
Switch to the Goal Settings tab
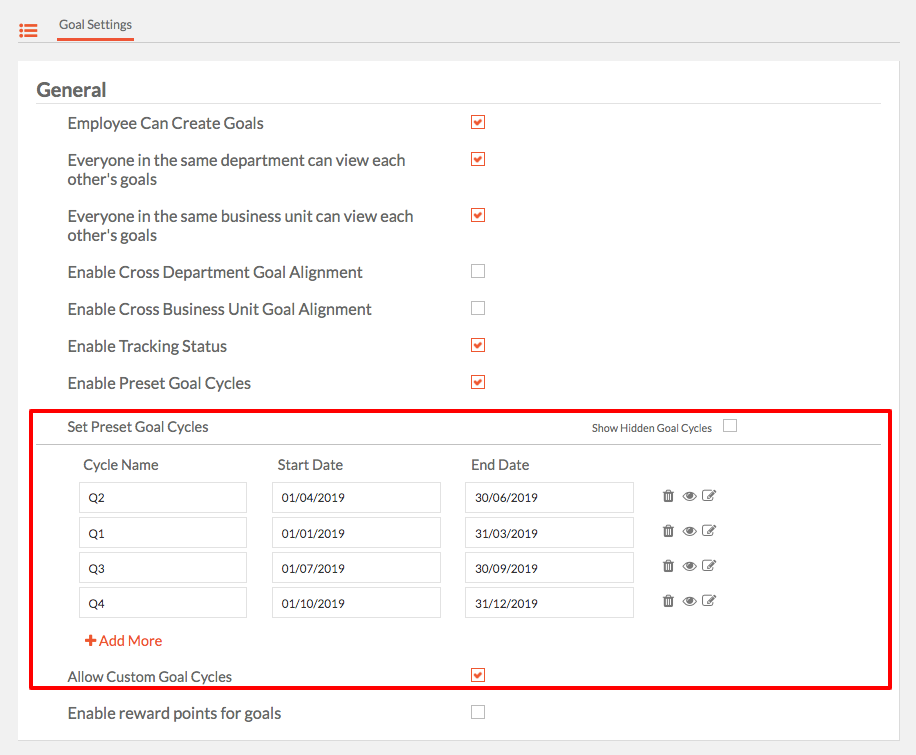pos(95,25)
